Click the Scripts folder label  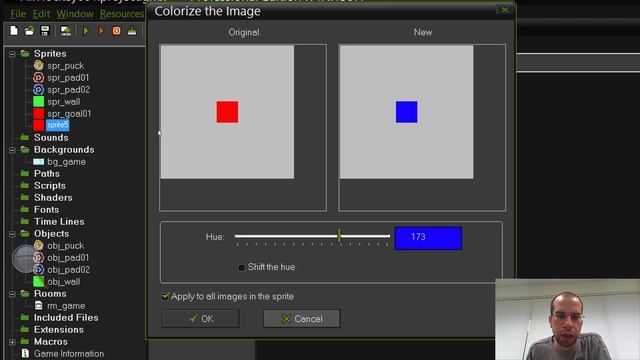[50, 186]
